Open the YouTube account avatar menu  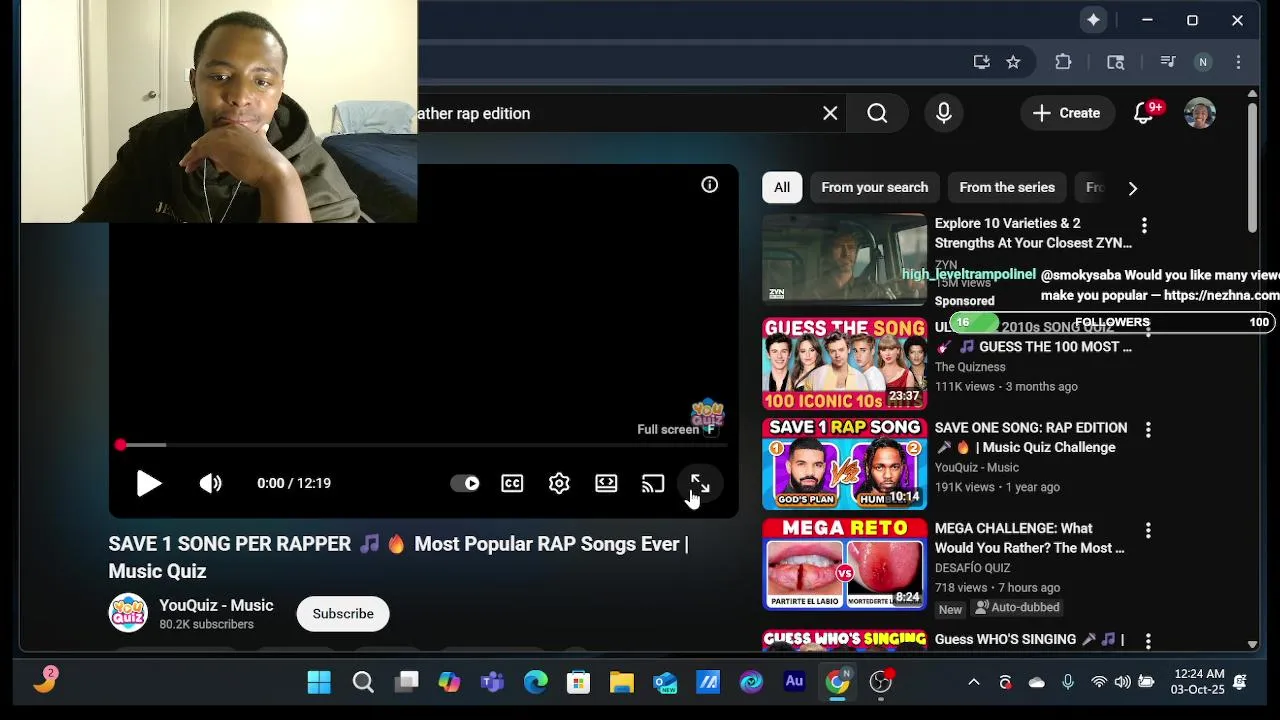pos(1200,113)
